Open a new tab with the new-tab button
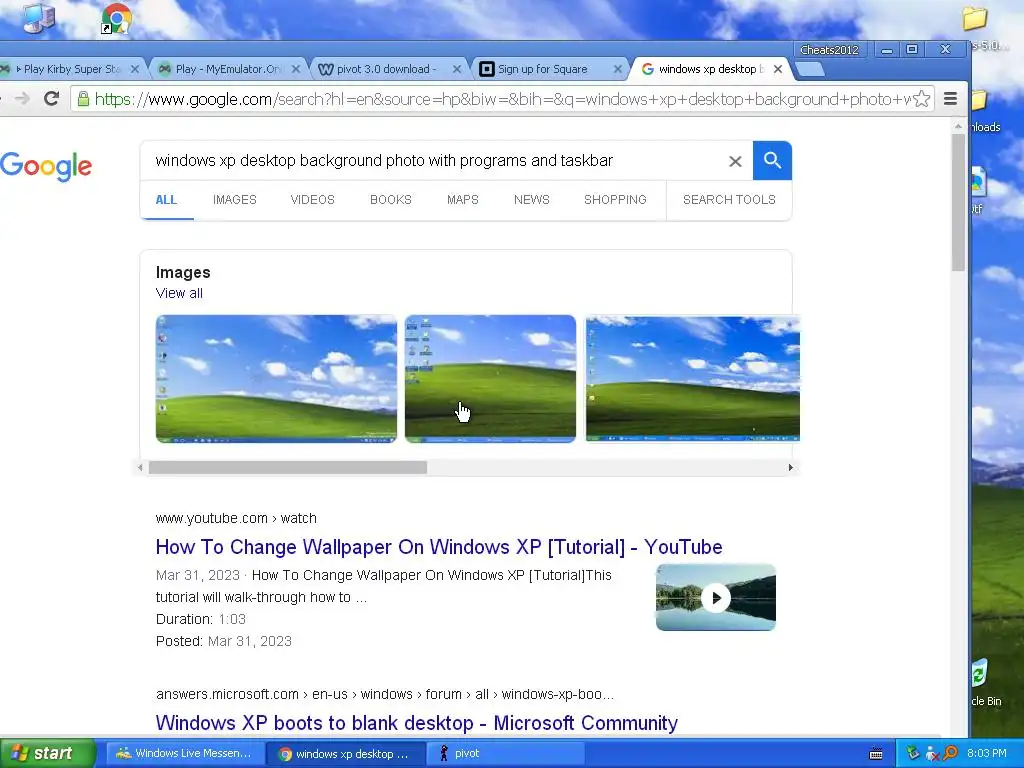The image size is (1024, 768). click(x=810, y=69)
